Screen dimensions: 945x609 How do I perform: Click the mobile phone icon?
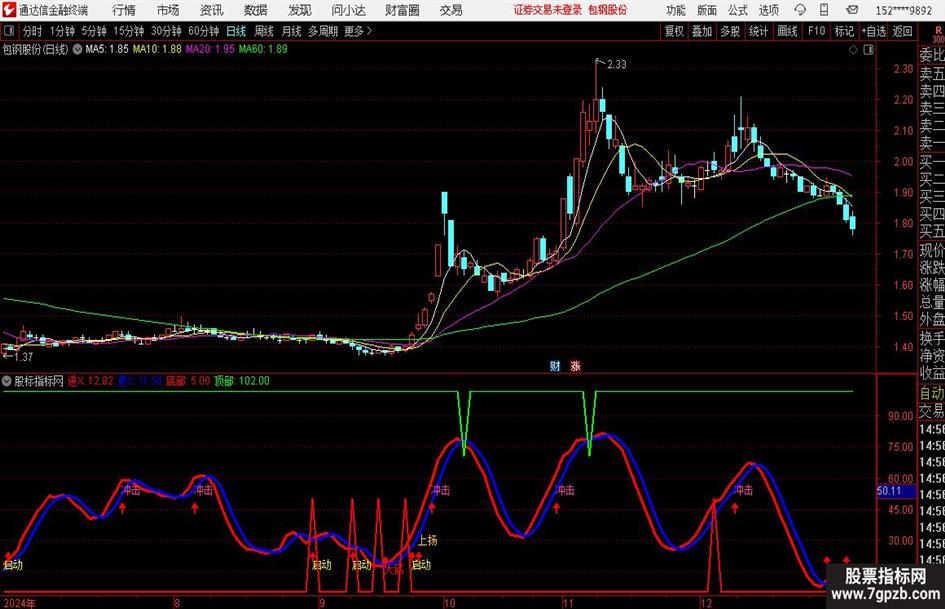pyautogui.click(x=824, y=10)
